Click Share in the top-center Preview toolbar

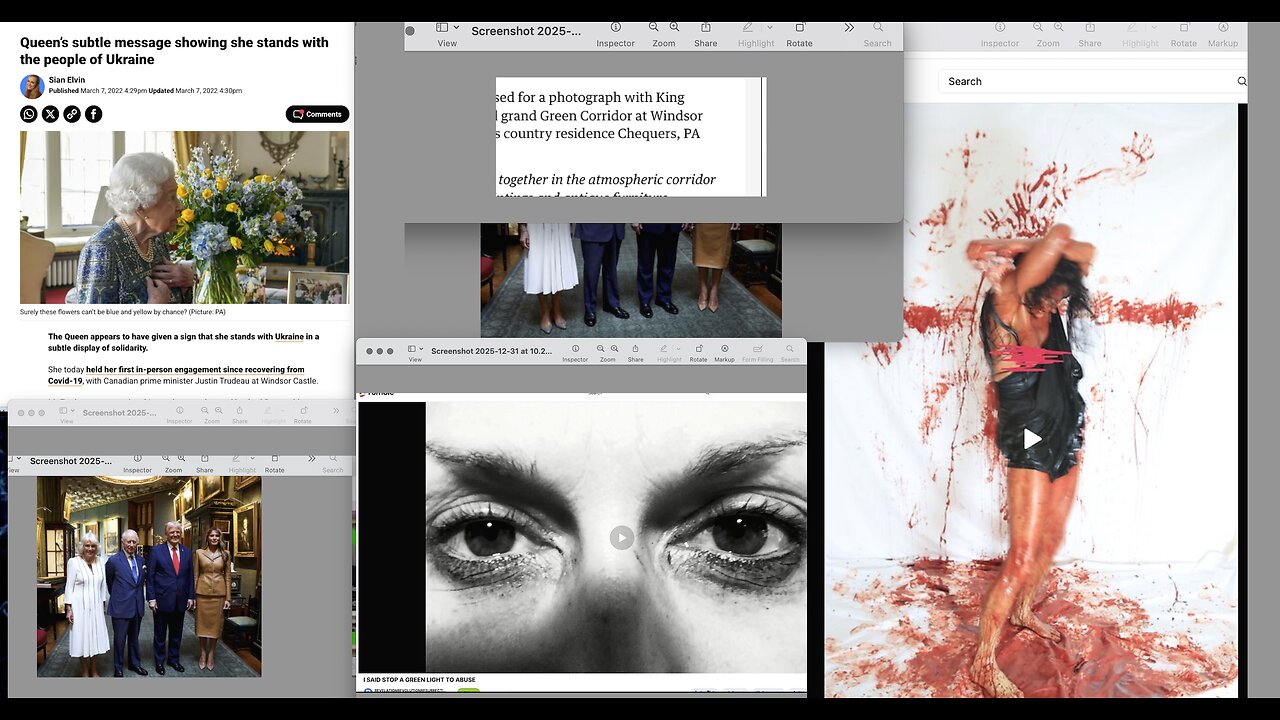705,28
